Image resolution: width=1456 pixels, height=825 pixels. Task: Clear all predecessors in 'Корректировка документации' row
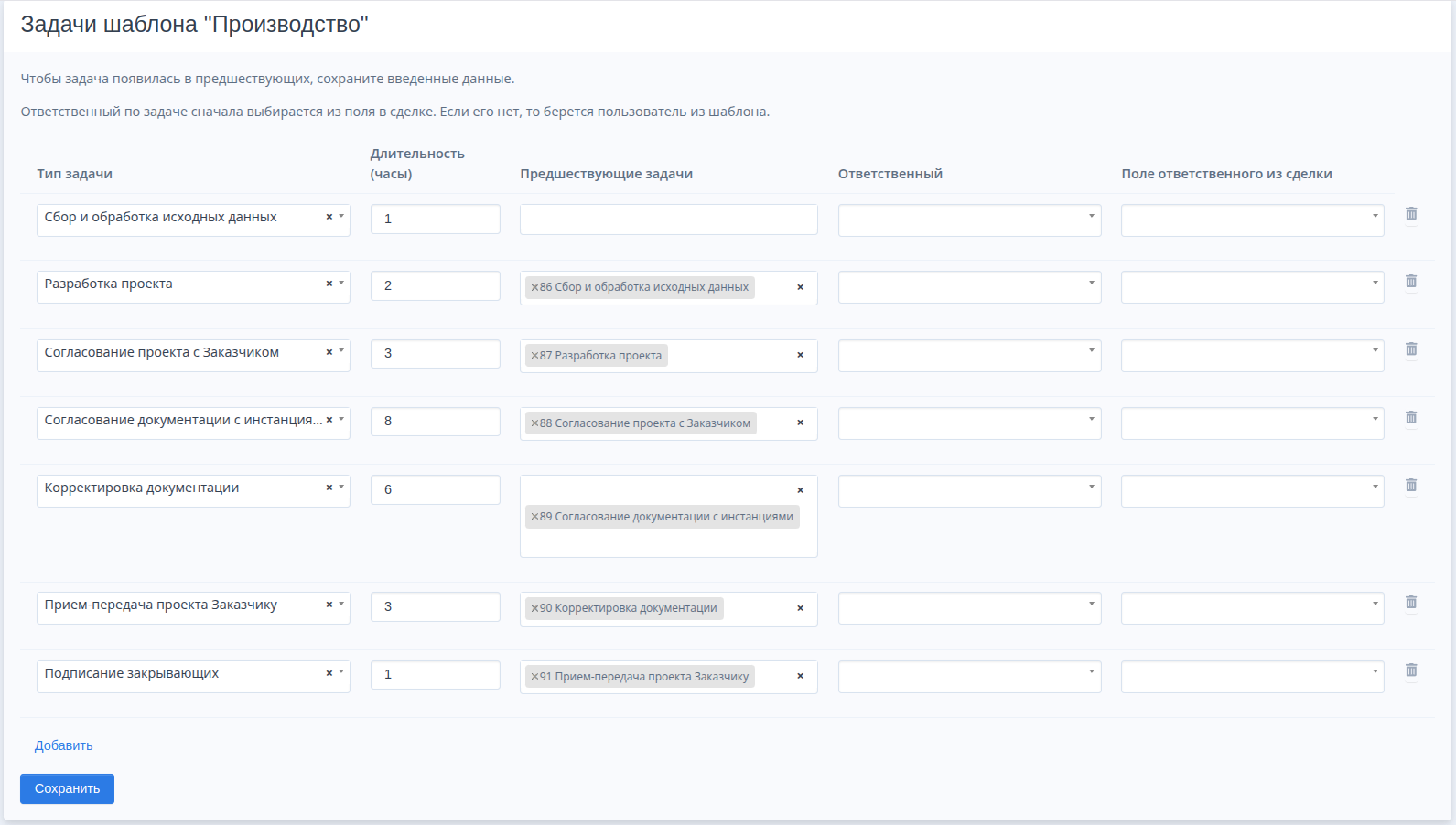(800, 490)
